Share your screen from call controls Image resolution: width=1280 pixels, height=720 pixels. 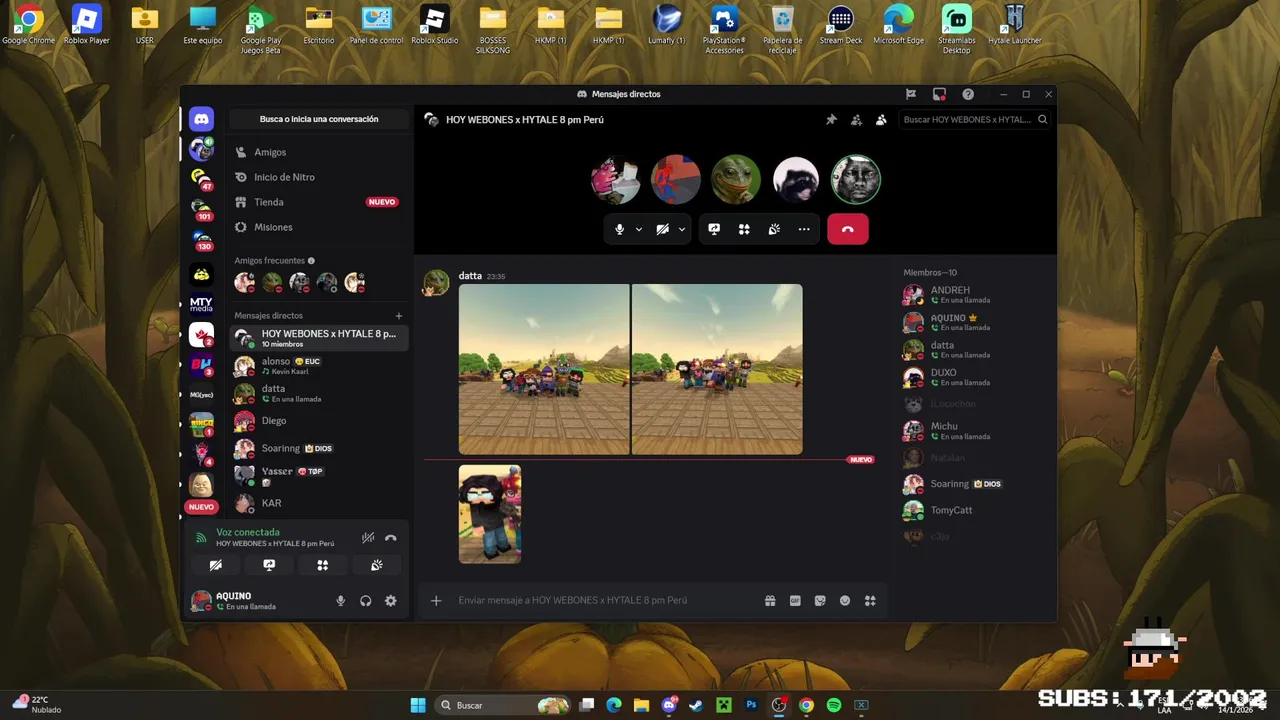coord(714,229)
